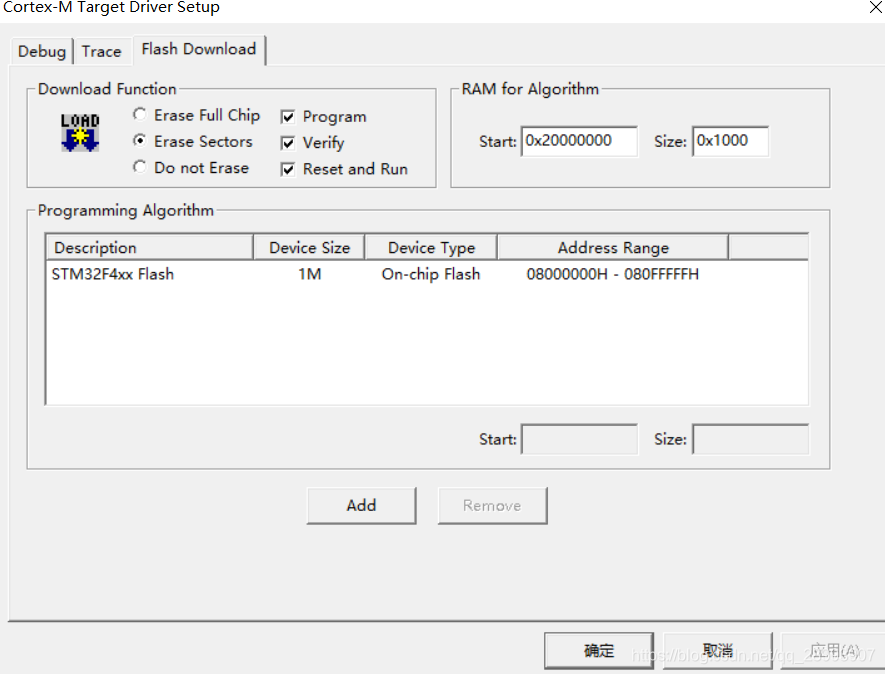The width and height of the screenshot is (885, 674).
Task: Edit RAM for Algorithm Size field
Action: pos(730,141)
